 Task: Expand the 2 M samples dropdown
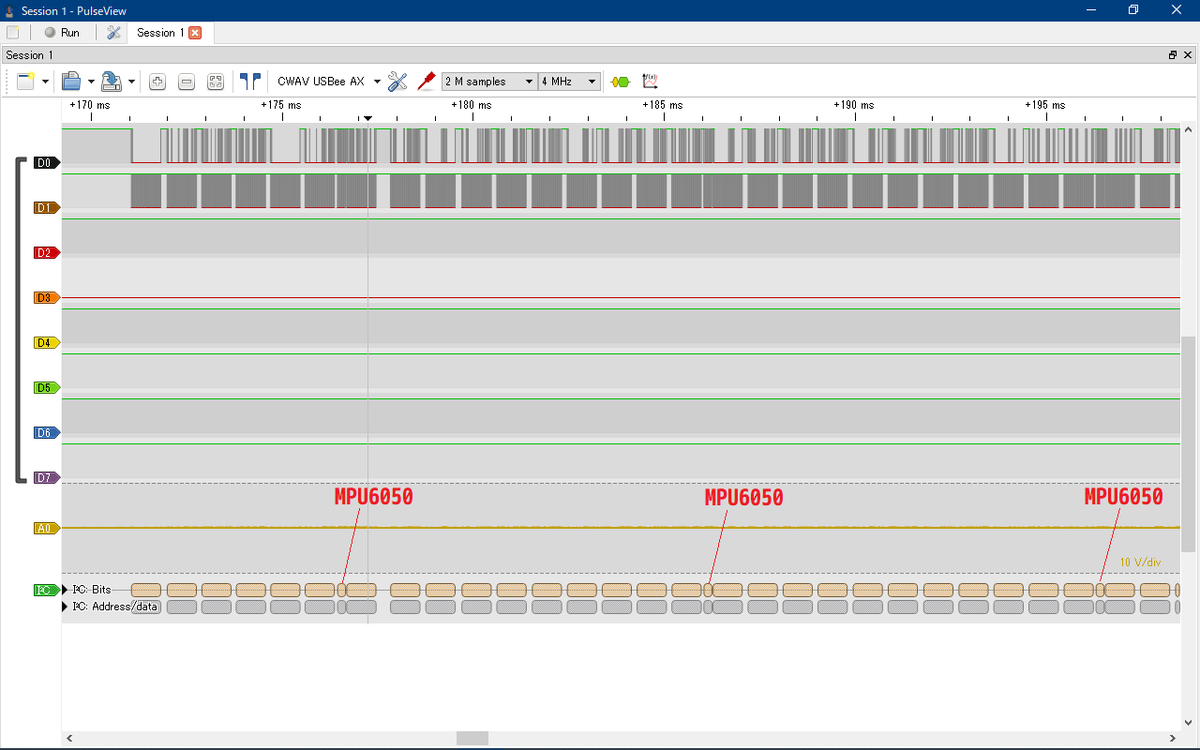(489, 81)
